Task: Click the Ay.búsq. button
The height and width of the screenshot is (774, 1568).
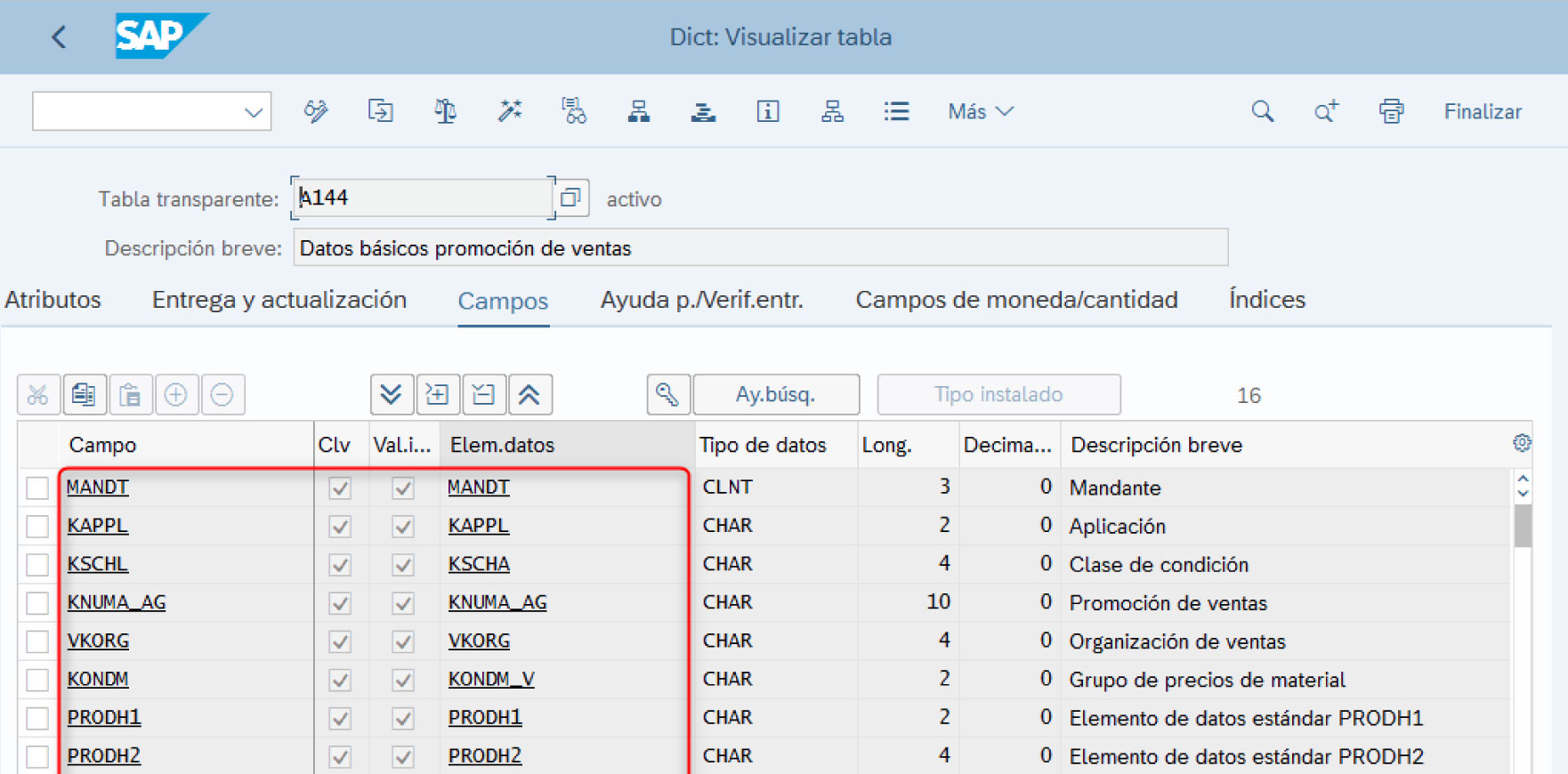Action: (775, 394)
